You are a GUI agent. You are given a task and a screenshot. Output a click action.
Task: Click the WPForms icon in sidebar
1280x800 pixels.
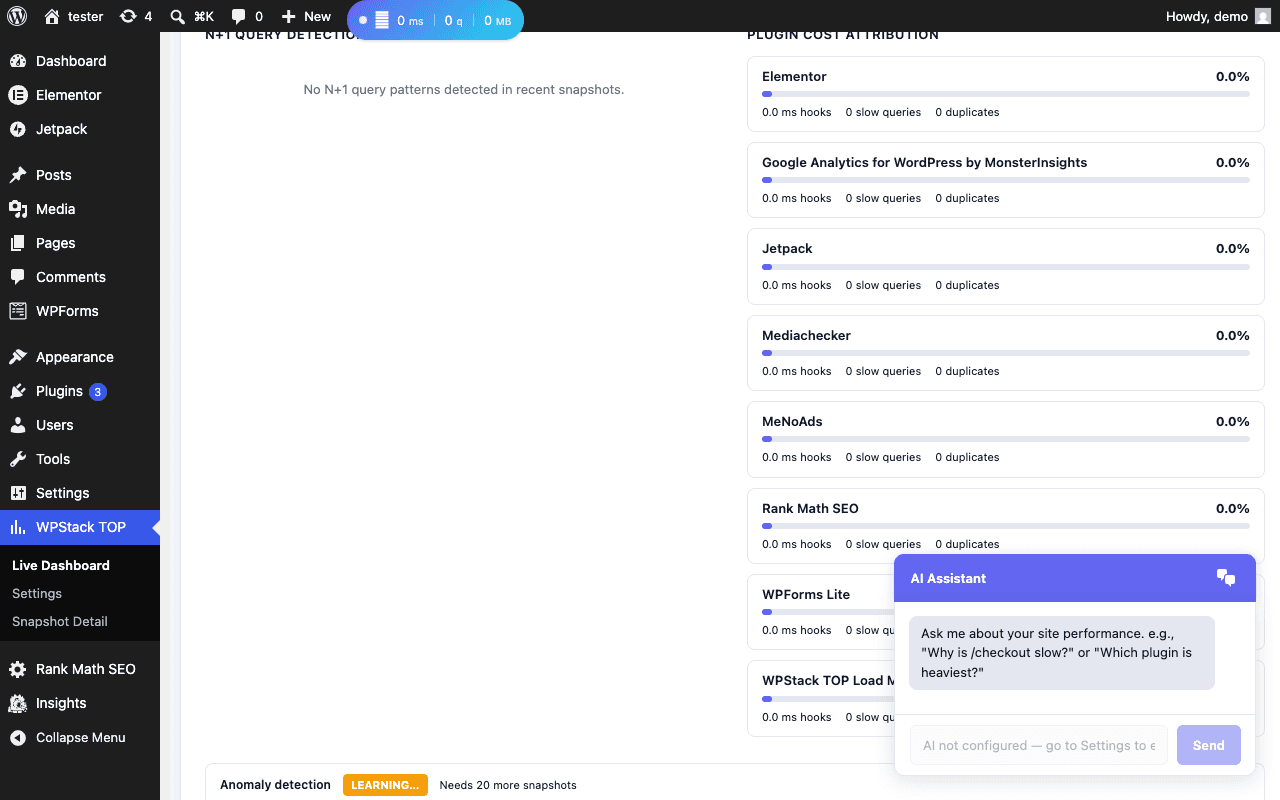pyautogui.click(x=18, y=311)
